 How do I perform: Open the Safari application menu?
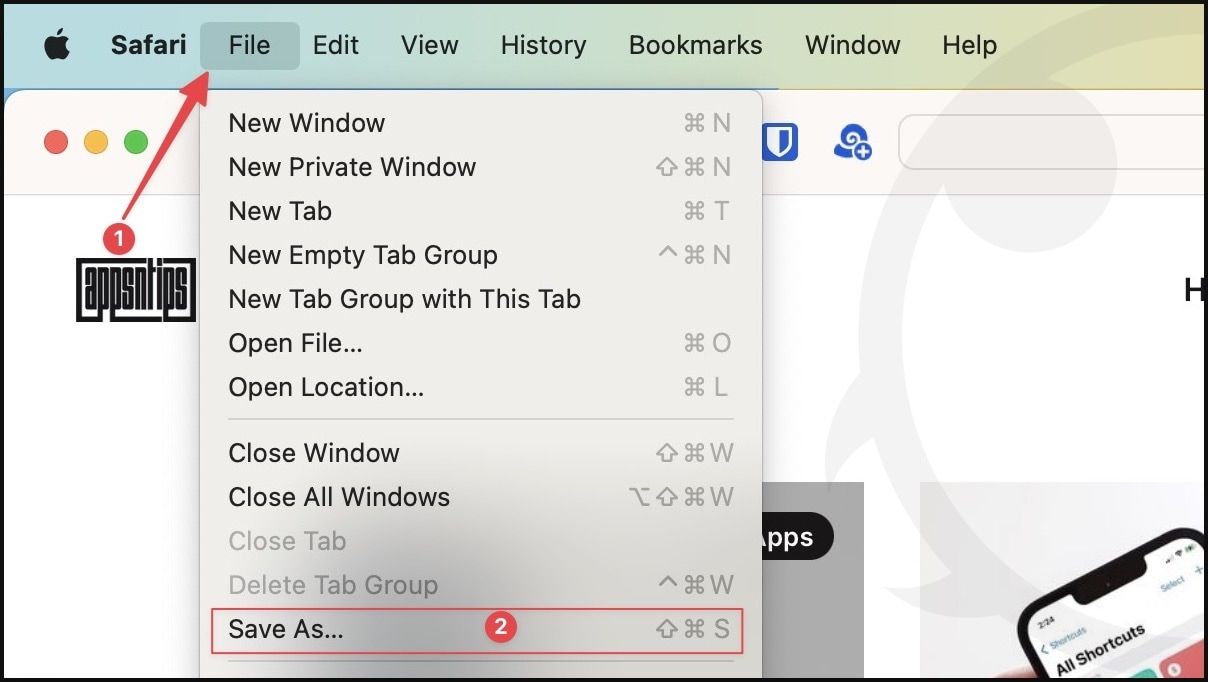pos(148,45)
